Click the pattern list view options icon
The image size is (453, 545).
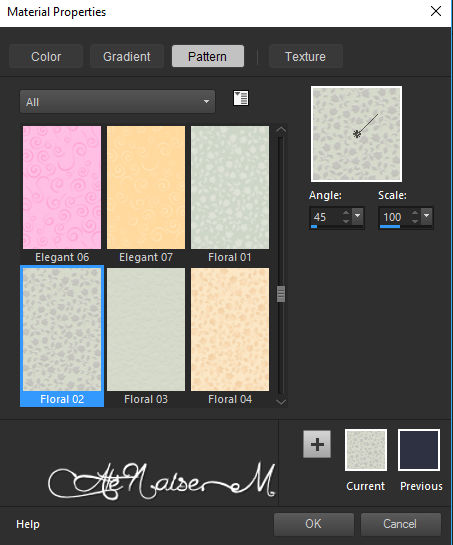pos(241,98)
